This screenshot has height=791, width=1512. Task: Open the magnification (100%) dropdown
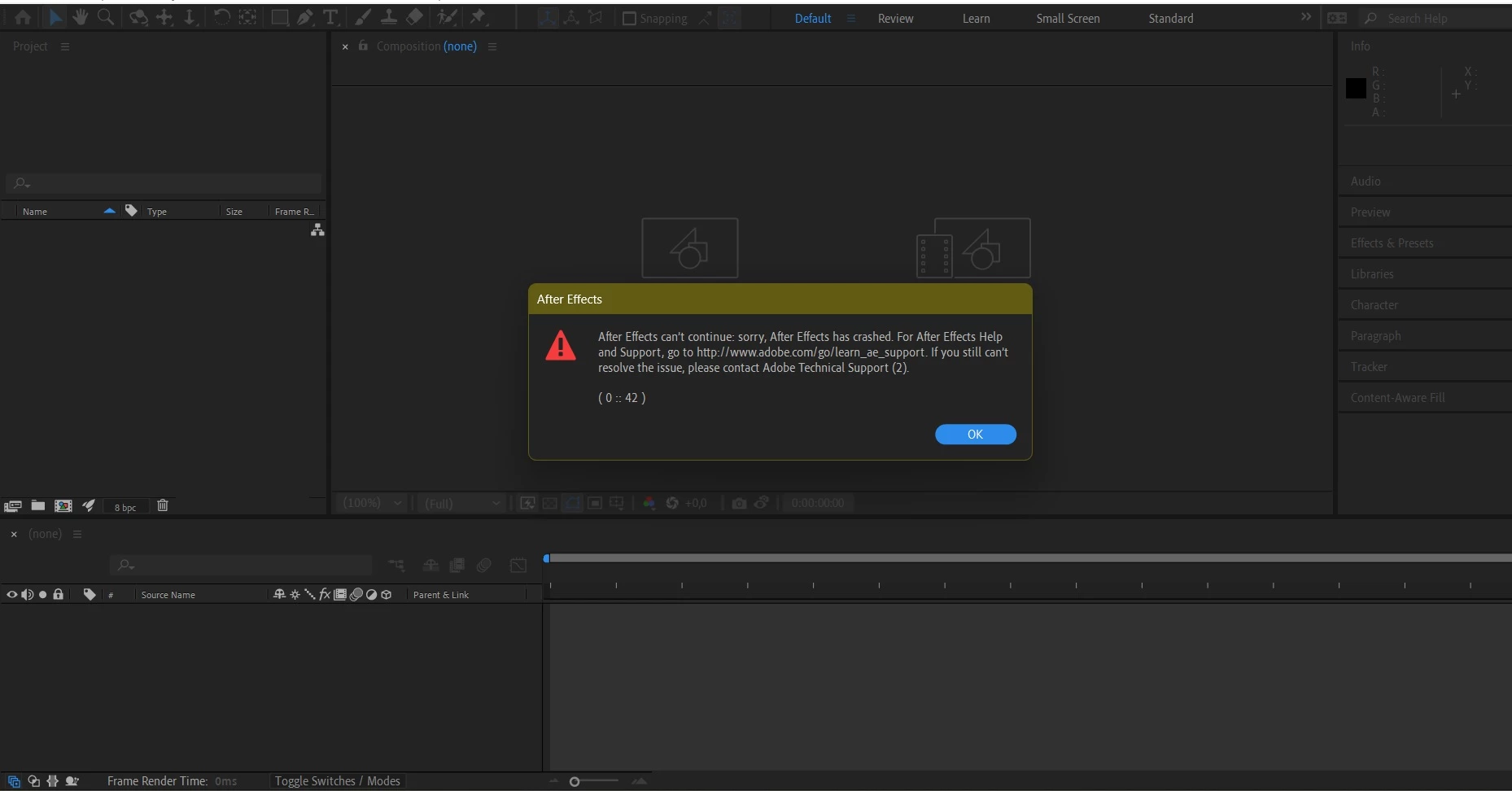pos(372,503)
